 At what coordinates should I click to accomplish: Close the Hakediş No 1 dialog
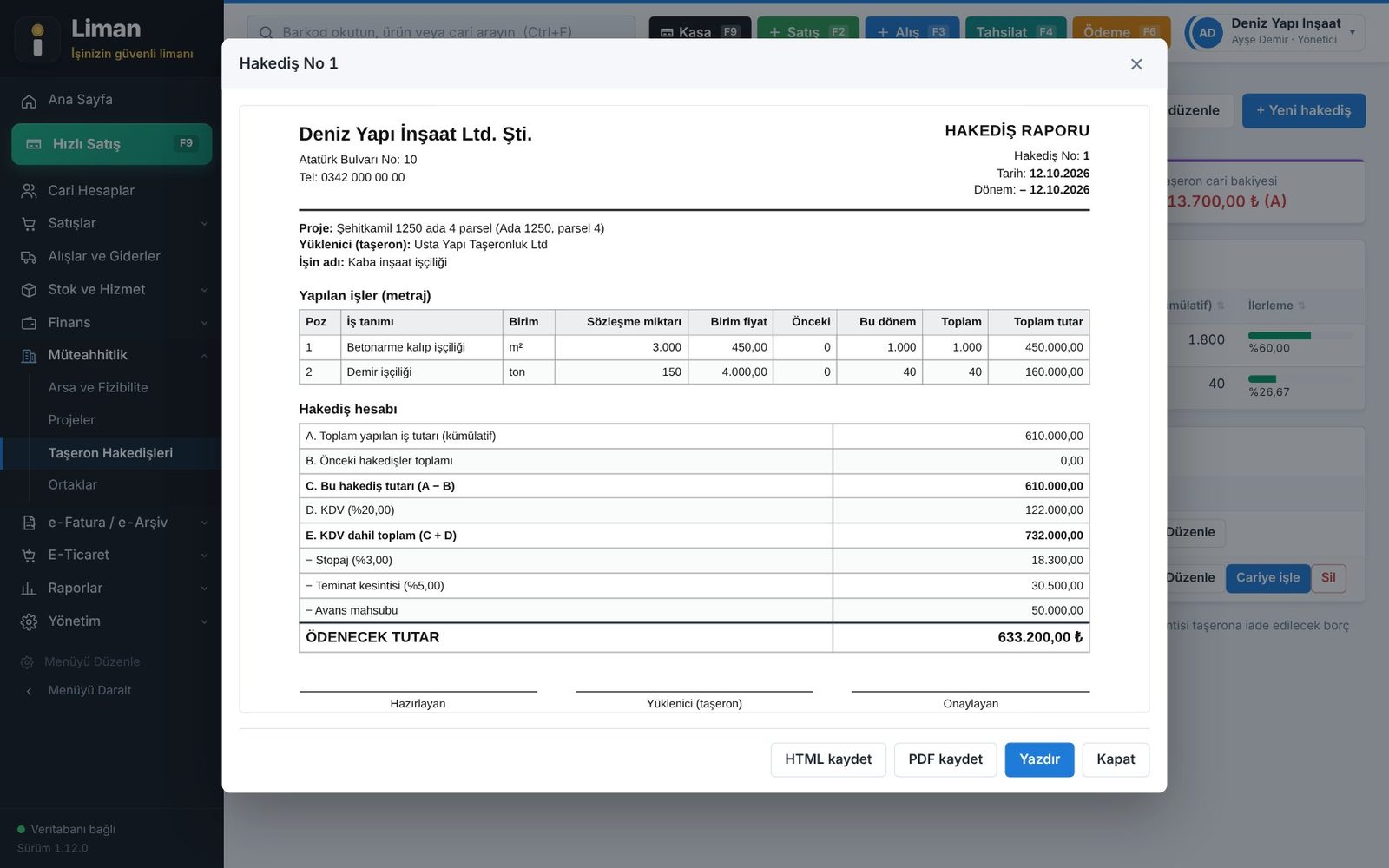[x=1136, y=64]
